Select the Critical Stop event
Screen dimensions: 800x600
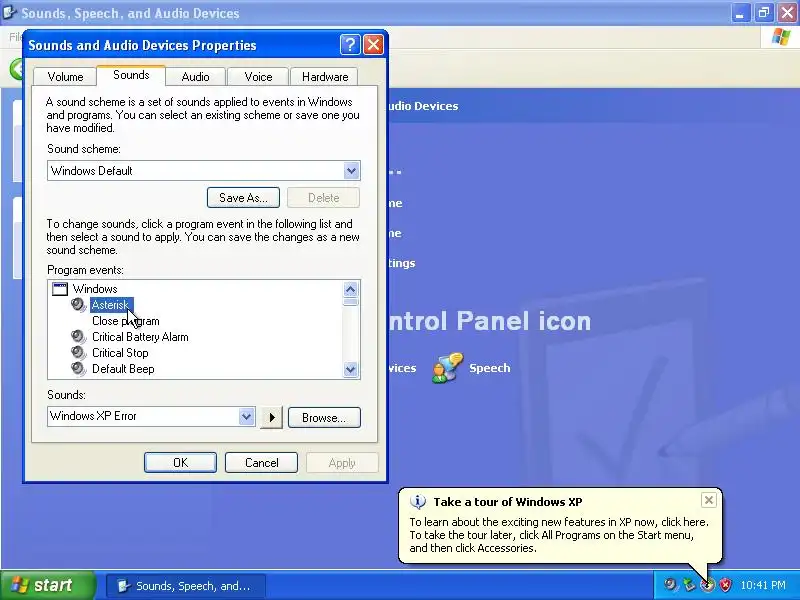120,353
